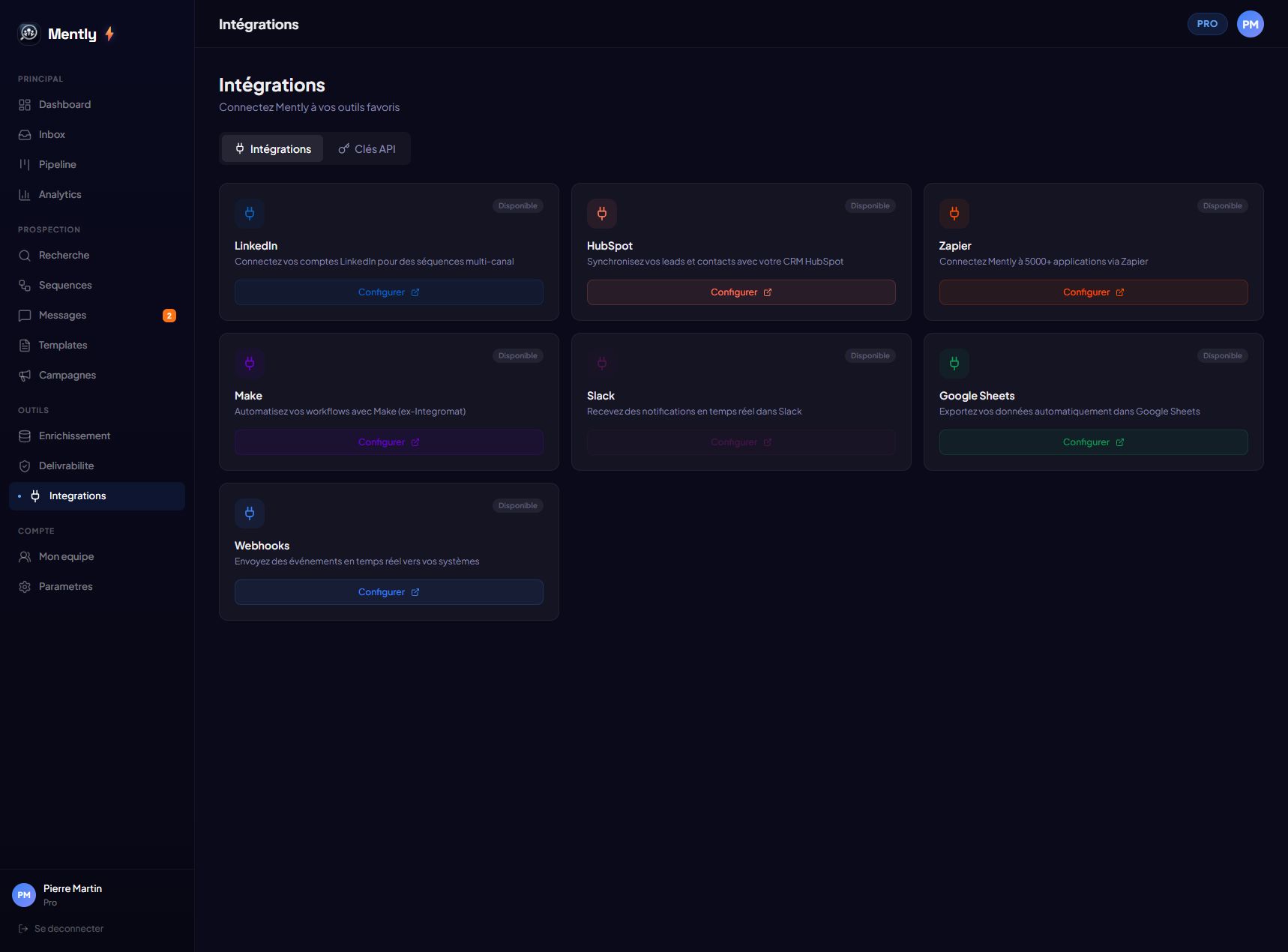This screenshot has height=952, width=1288.
Task: Click the Zapier card plug icon
Action: [954, 214]
